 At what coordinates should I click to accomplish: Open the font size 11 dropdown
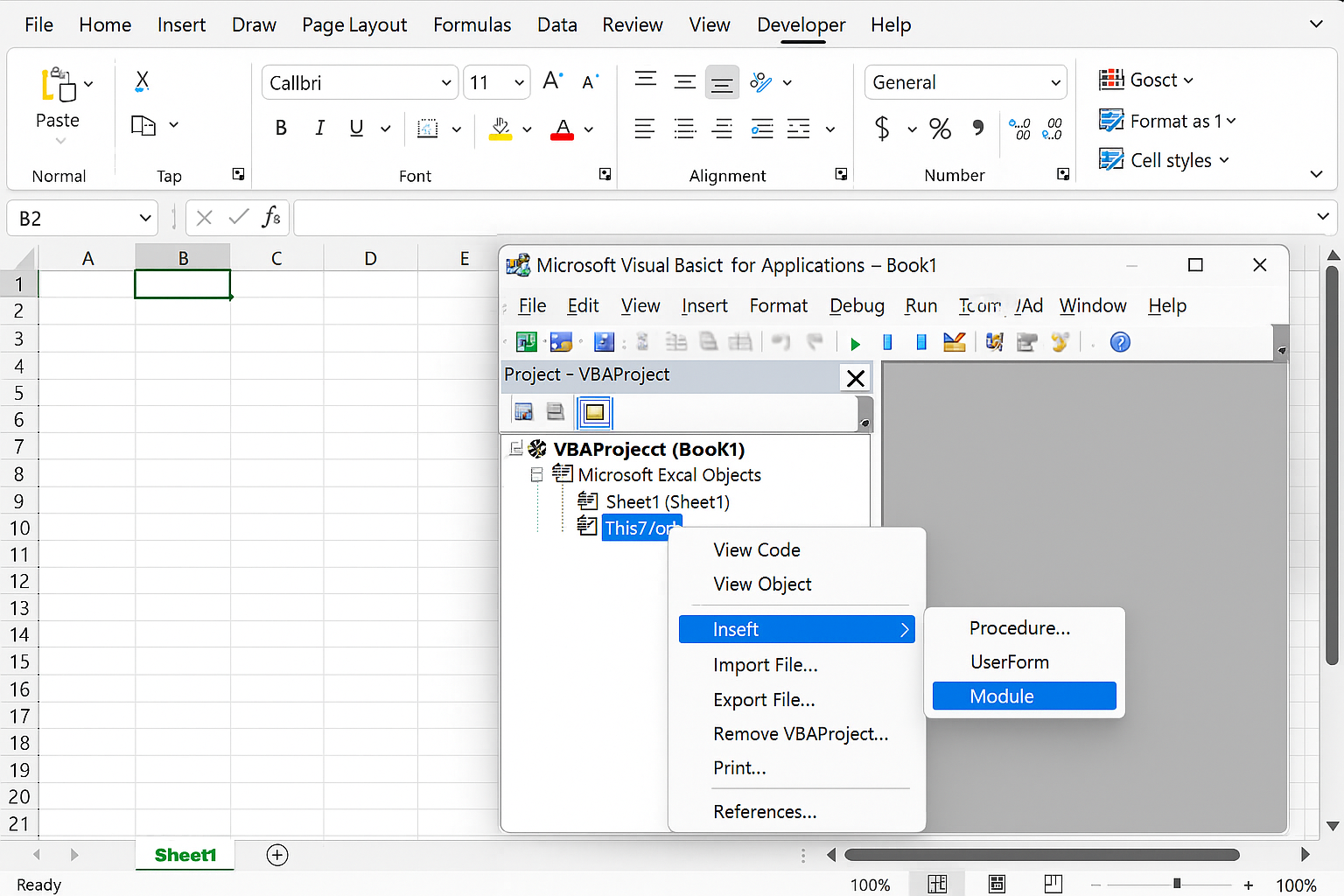tap(519, 83)
